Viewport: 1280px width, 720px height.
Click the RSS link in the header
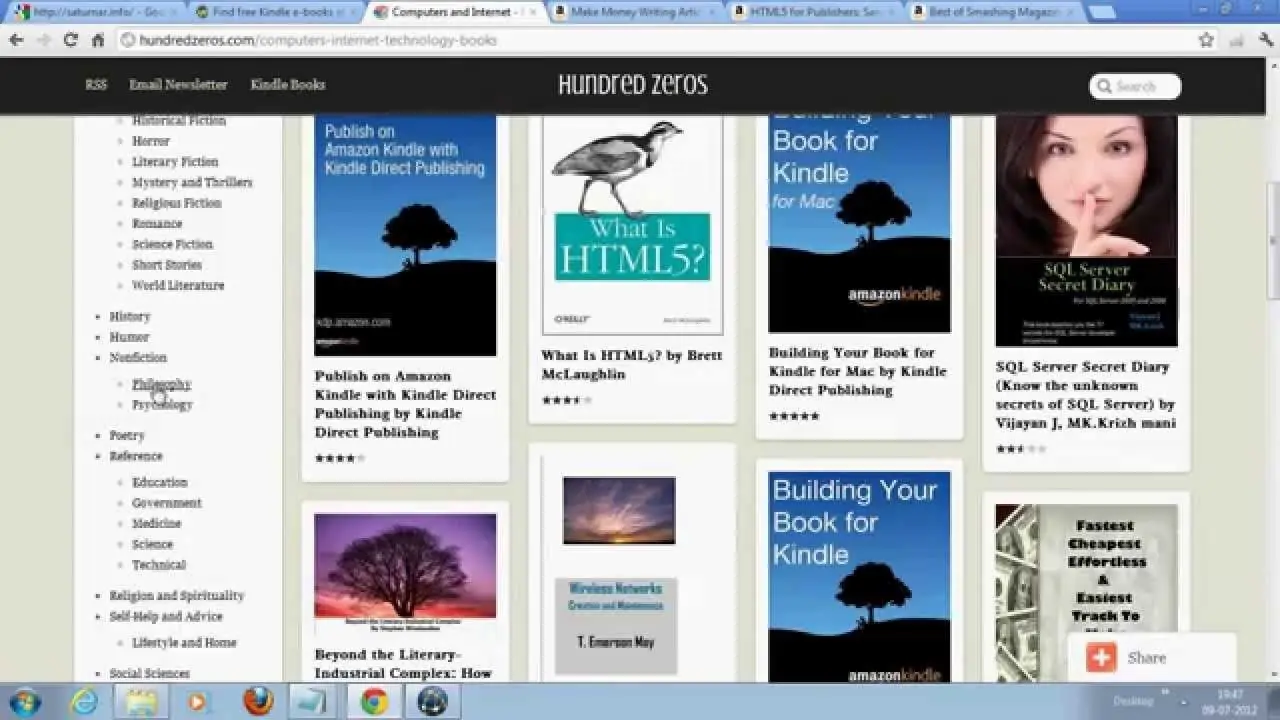(x=96, y=85)
